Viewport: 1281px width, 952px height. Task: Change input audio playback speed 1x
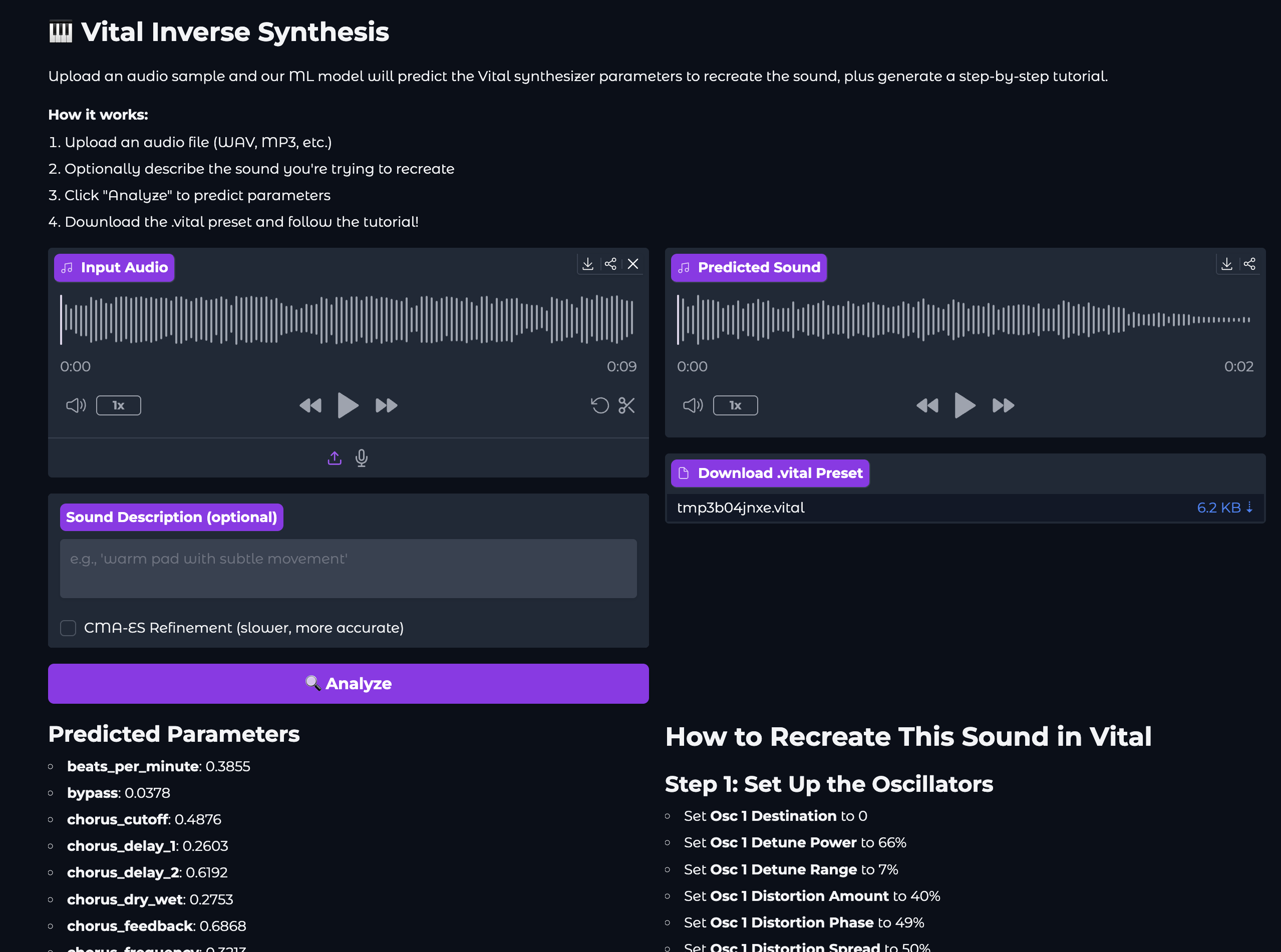(x=118, y=406)
